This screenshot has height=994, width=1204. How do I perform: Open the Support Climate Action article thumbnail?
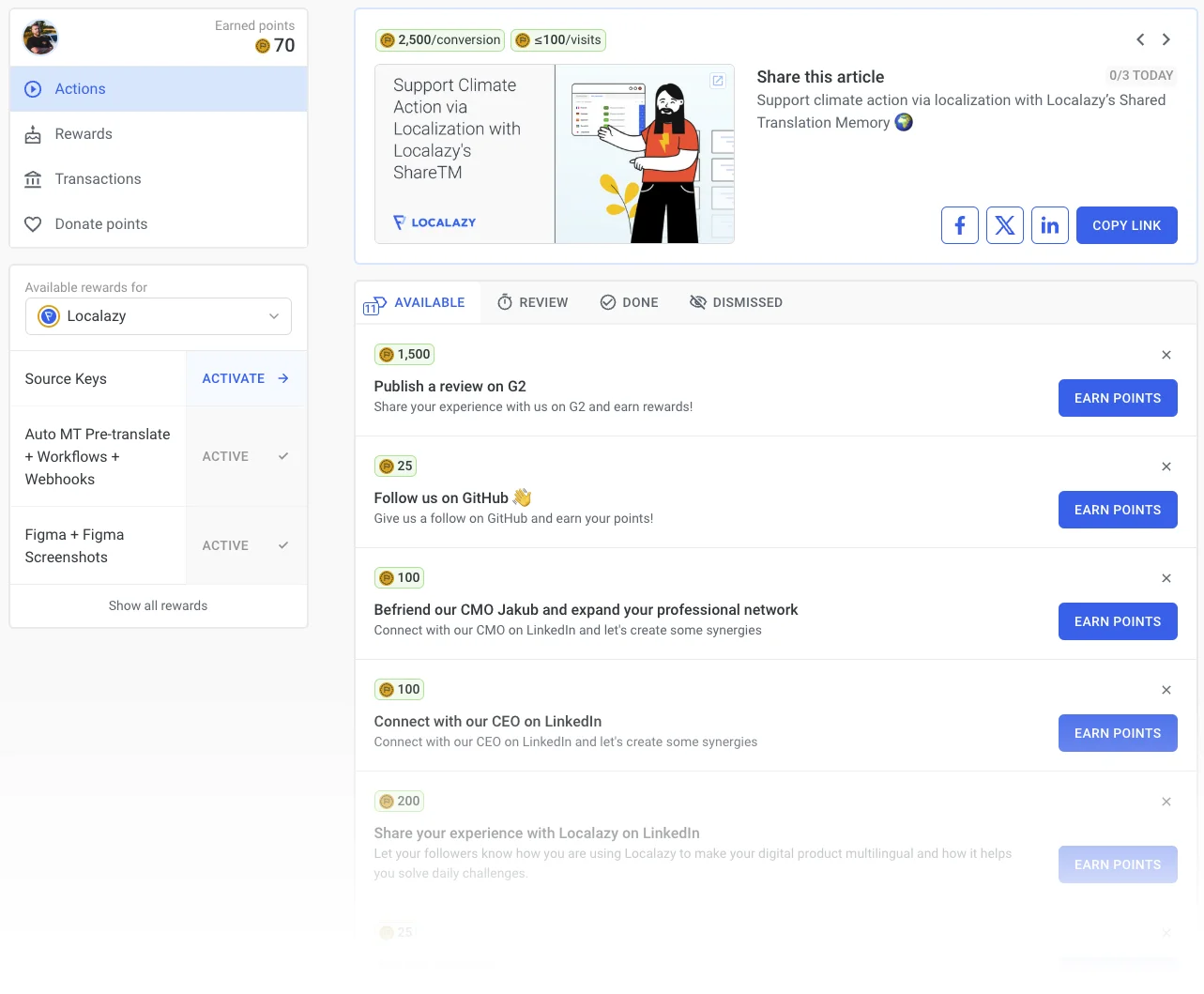[x=554, y=154]
